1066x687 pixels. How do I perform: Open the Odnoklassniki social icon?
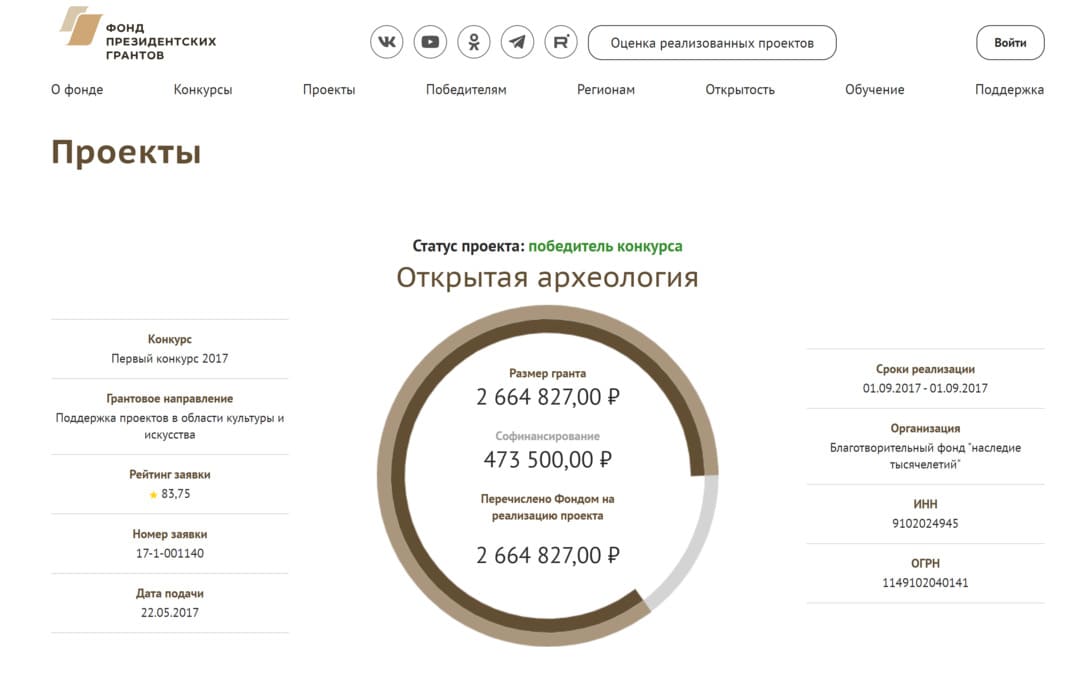474,42
